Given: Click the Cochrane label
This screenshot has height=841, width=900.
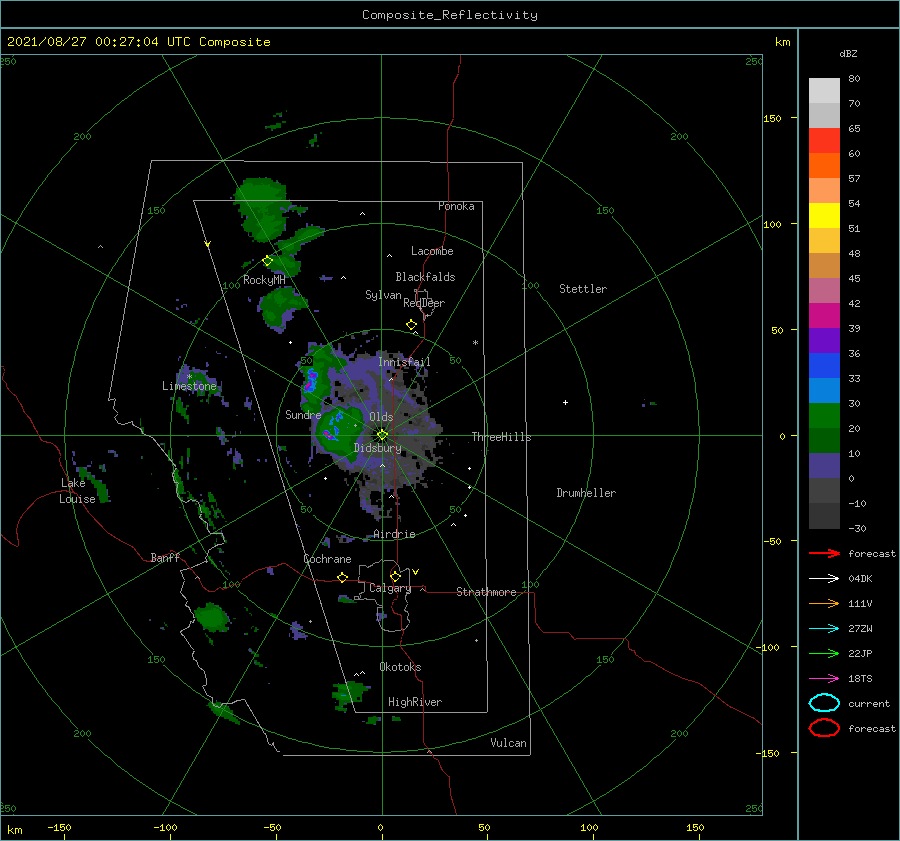Looking at the screenshot, I should click(327, 559).
